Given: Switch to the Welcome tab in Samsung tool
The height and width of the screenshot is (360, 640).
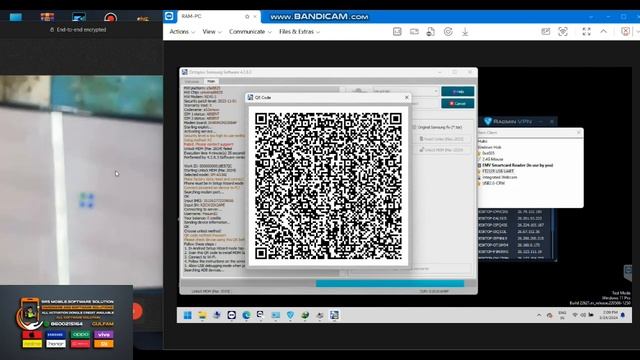Looking at the screenshot, I should pyautogui.click(x=192, y=82).
